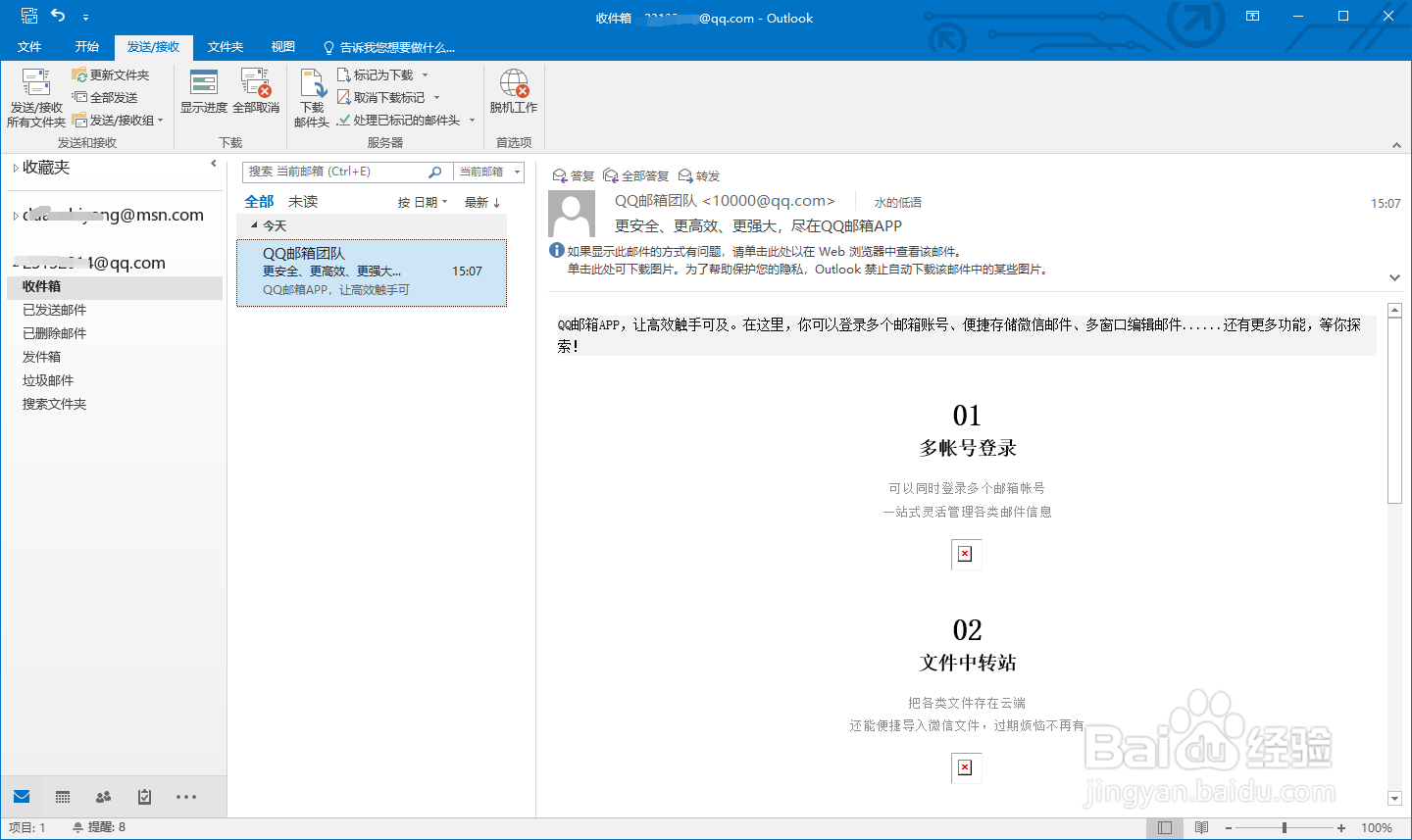Open Send/Receive Groups (发送/接收组) dropdown
Viewport: 1412px width, 840px height.
tap(118, 121)
